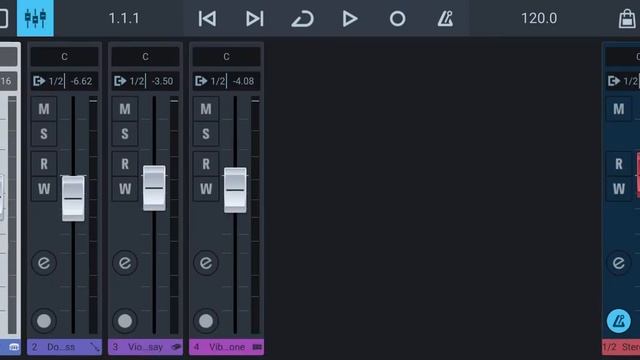Click the 120.0 tempo display

[539, 18]
